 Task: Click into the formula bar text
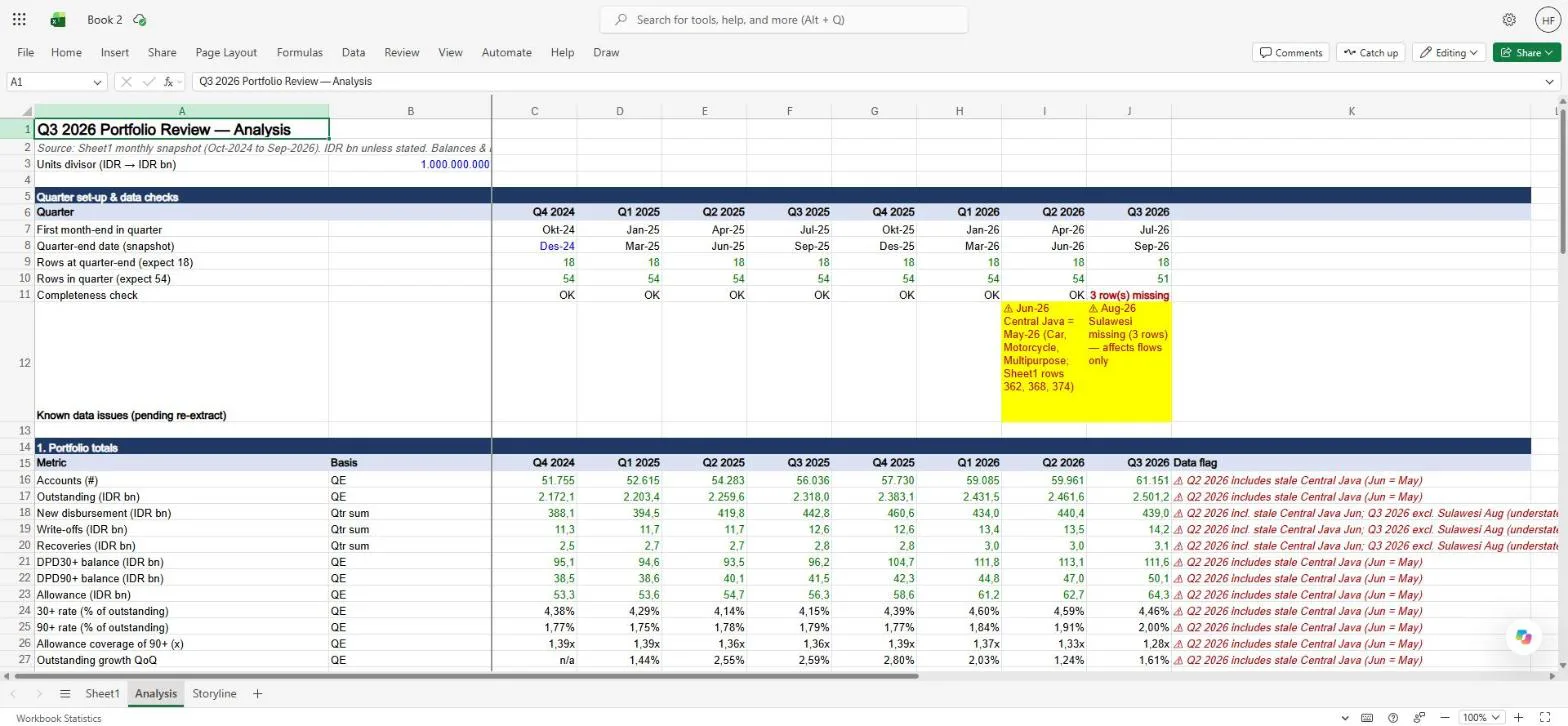(x=865, y=81)
